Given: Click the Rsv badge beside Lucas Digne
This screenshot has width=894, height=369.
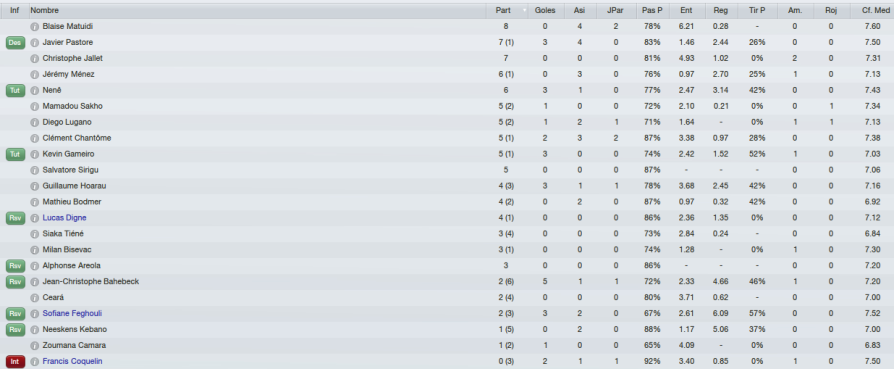Looking at the screenshot, I should tap(15, 218).
